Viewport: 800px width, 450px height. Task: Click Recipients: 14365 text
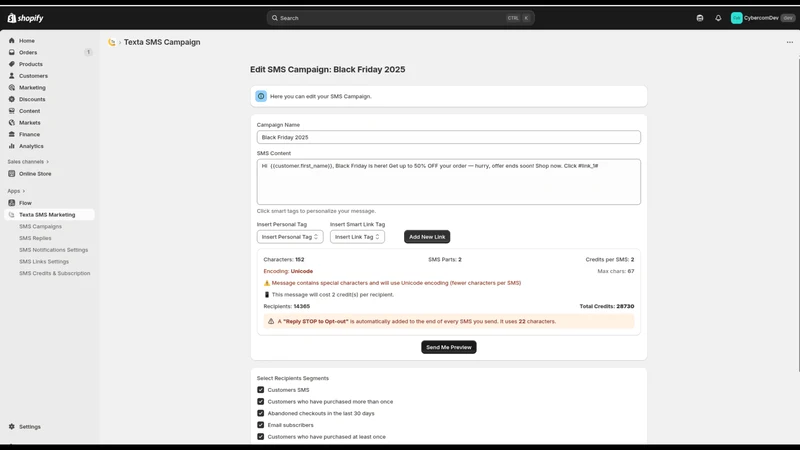[286, 307]
